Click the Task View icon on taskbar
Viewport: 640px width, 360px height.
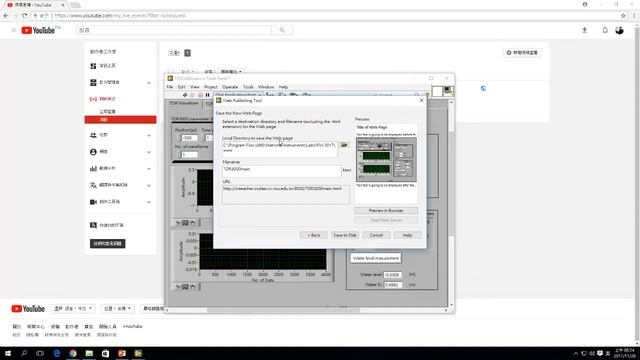click(x=40, y=353)
